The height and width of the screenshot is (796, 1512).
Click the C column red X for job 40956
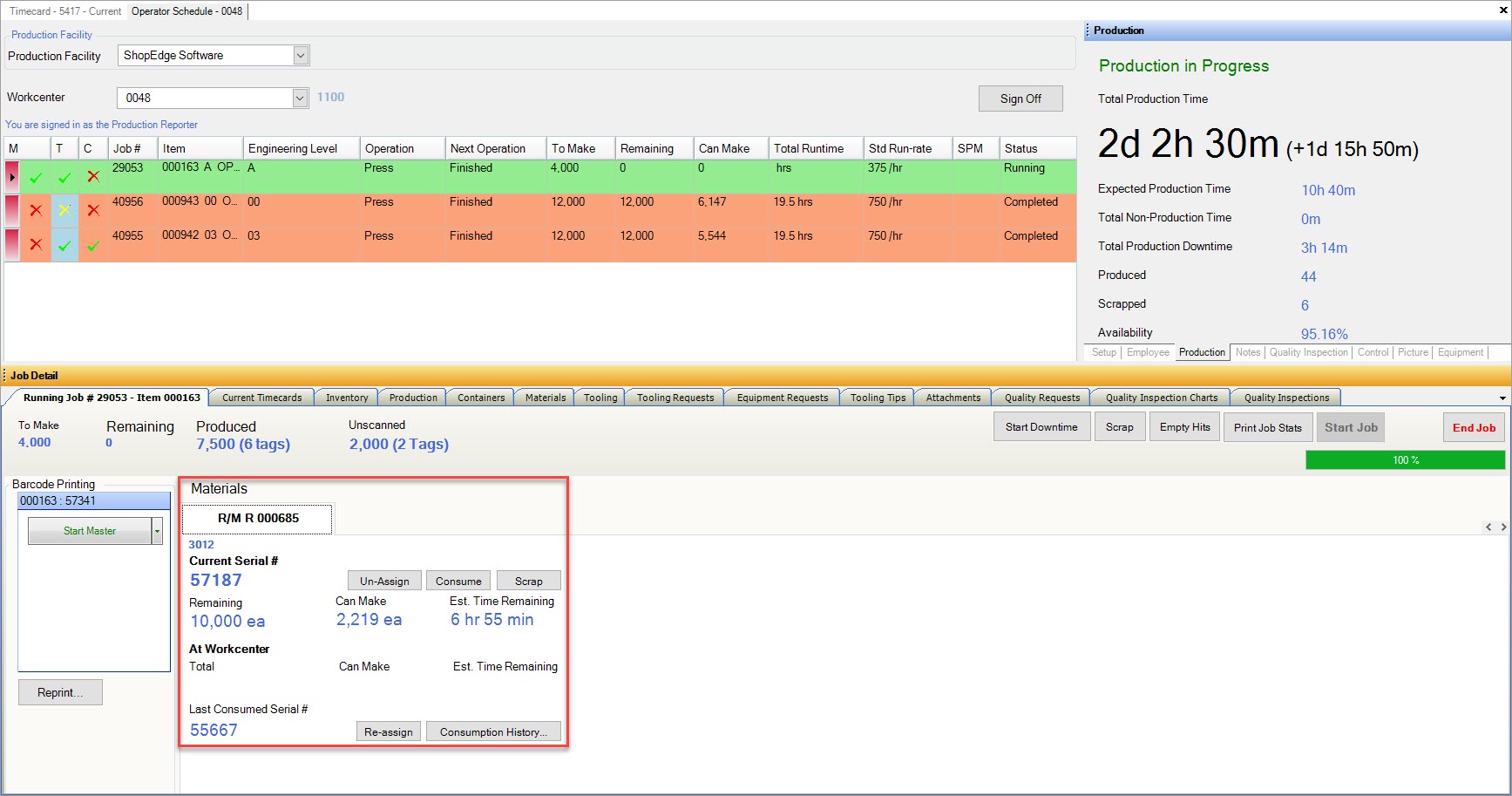93,210
